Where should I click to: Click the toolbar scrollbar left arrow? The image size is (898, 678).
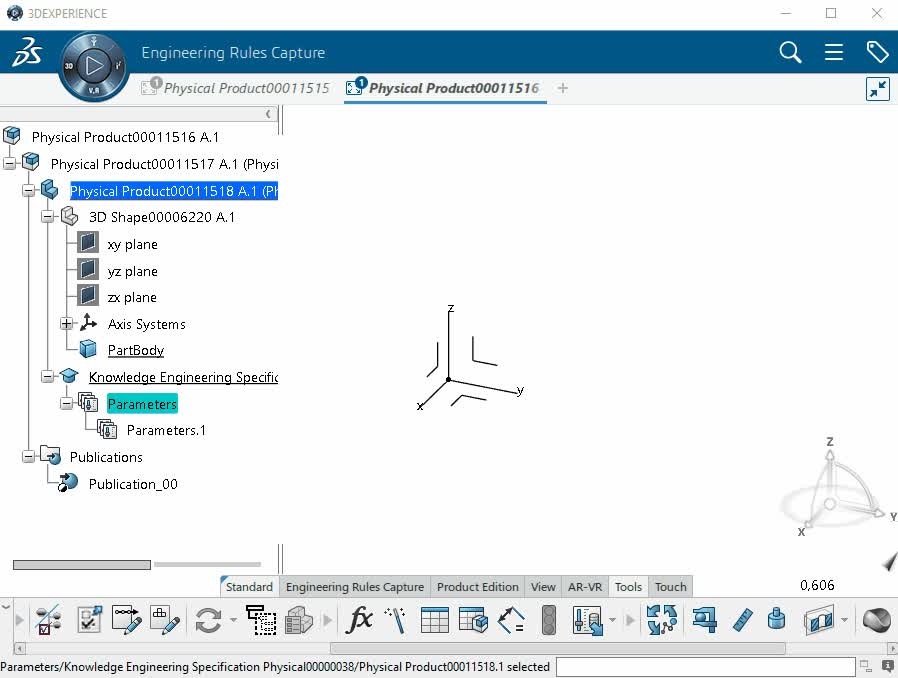[x=19, y=648]
